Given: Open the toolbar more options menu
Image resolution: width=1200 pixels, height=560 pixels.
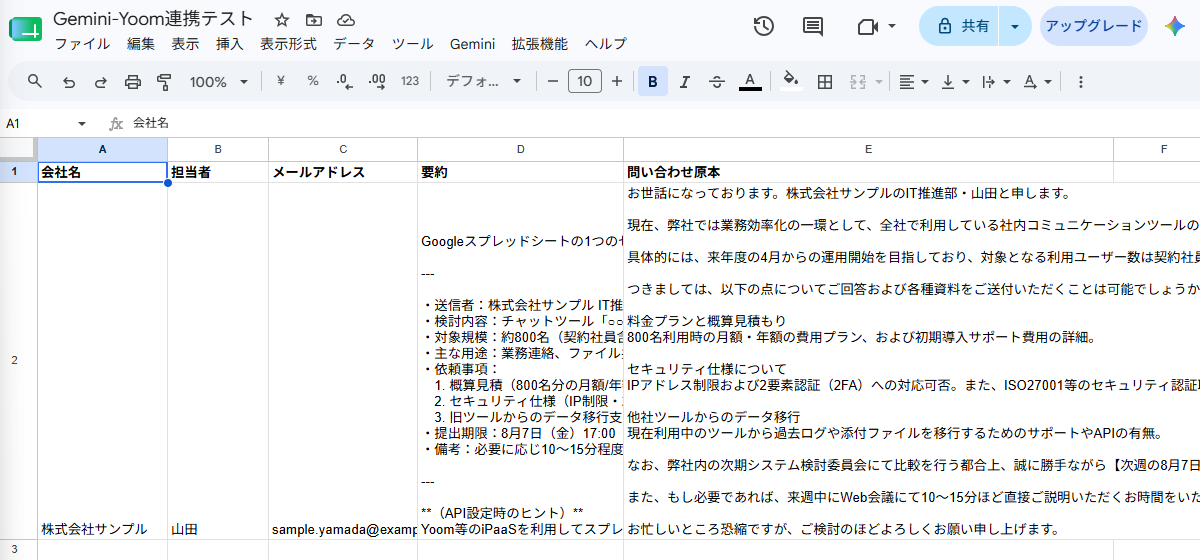Looking at the screenshot, I should [1080, 82].
